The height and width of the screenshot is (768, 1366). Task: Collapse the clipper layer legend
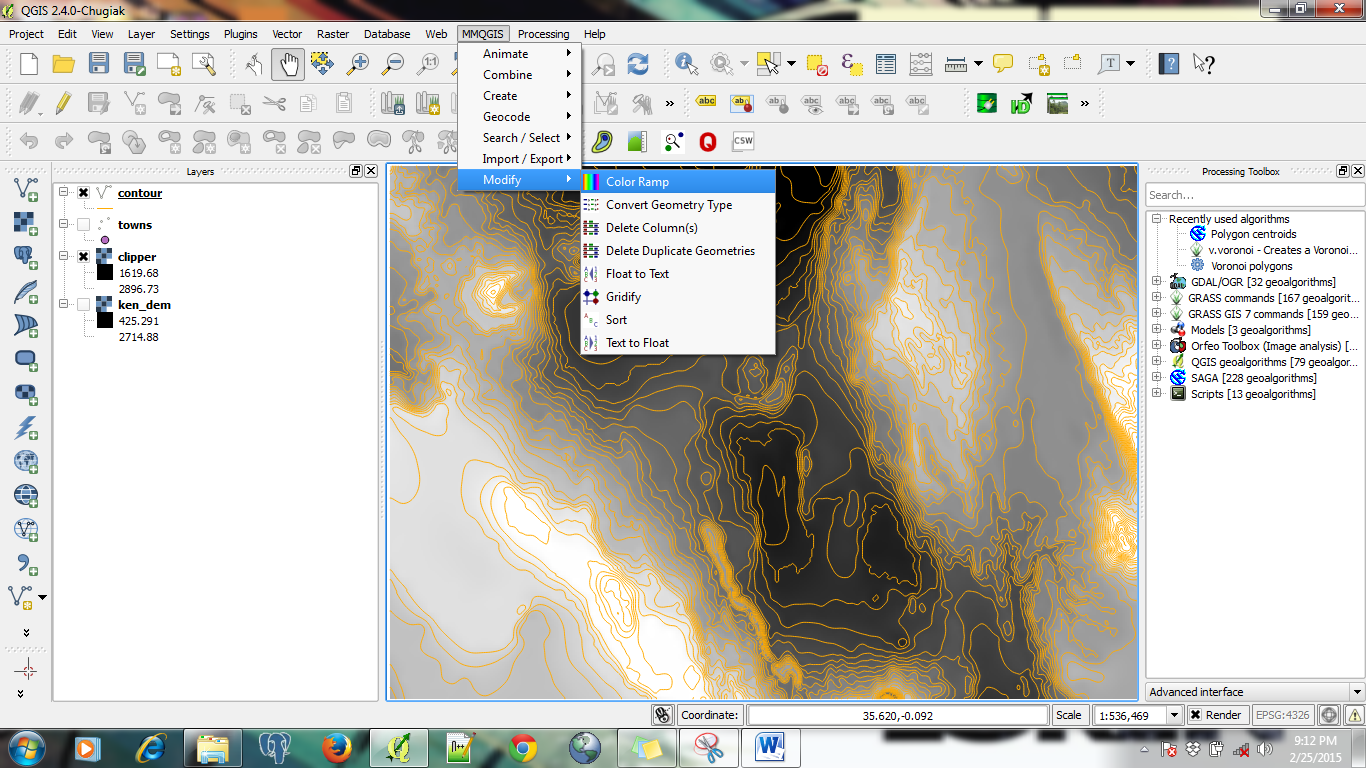click(x=62, y=256)
